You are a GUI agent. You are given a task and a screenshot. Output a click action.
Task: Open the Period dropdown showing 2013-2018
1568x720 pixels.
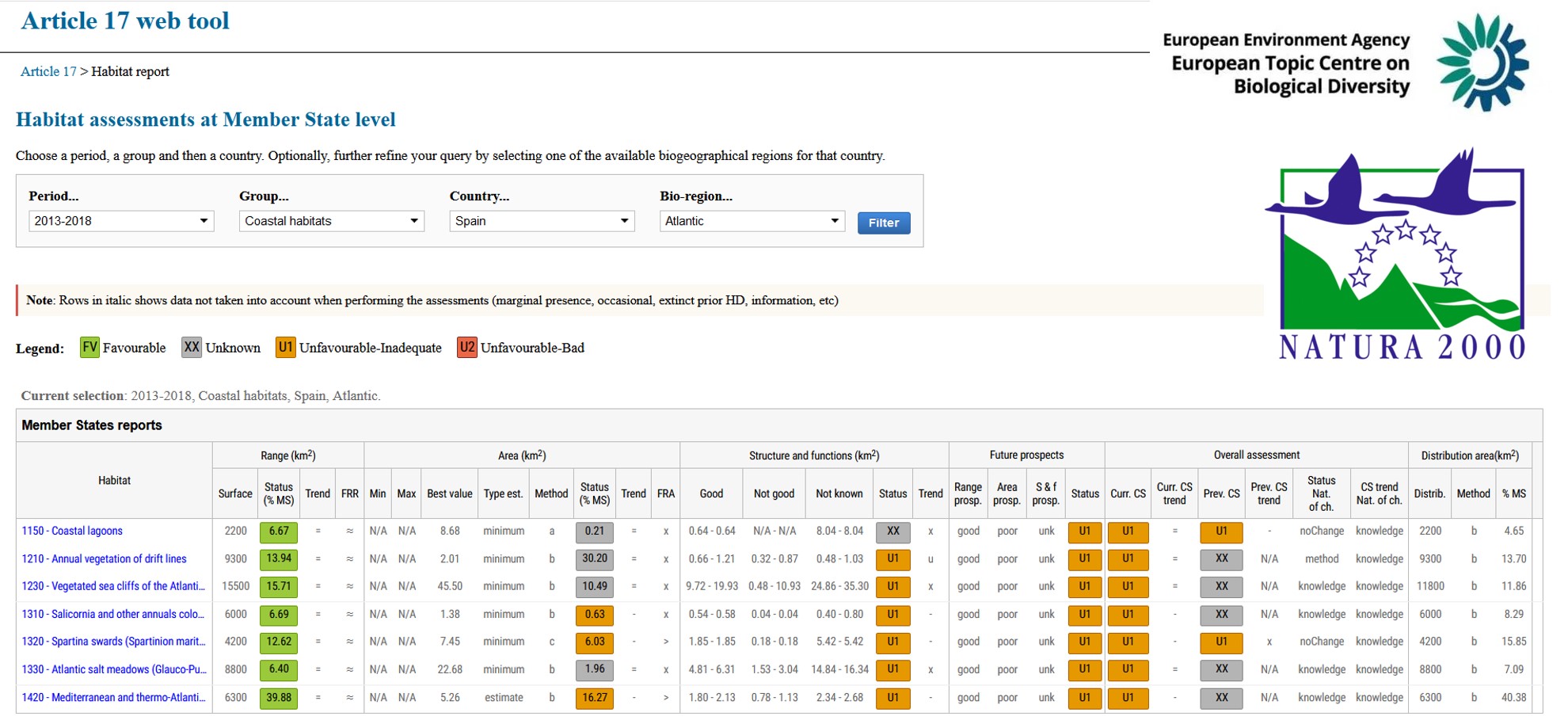pyautogui.click(x=121, y=221)
